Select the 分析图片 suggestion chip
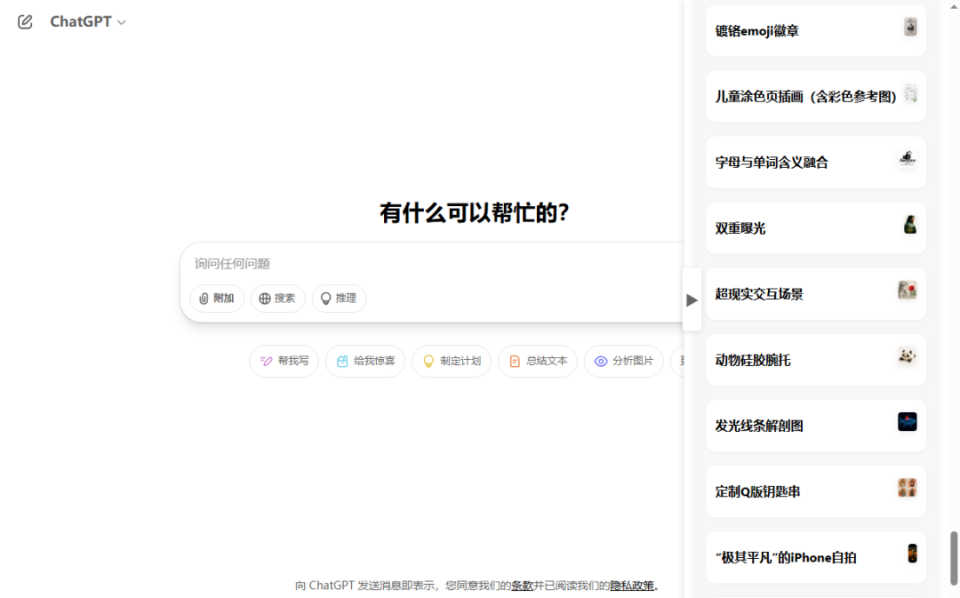 pyautogui.click(x=623, y=361)
